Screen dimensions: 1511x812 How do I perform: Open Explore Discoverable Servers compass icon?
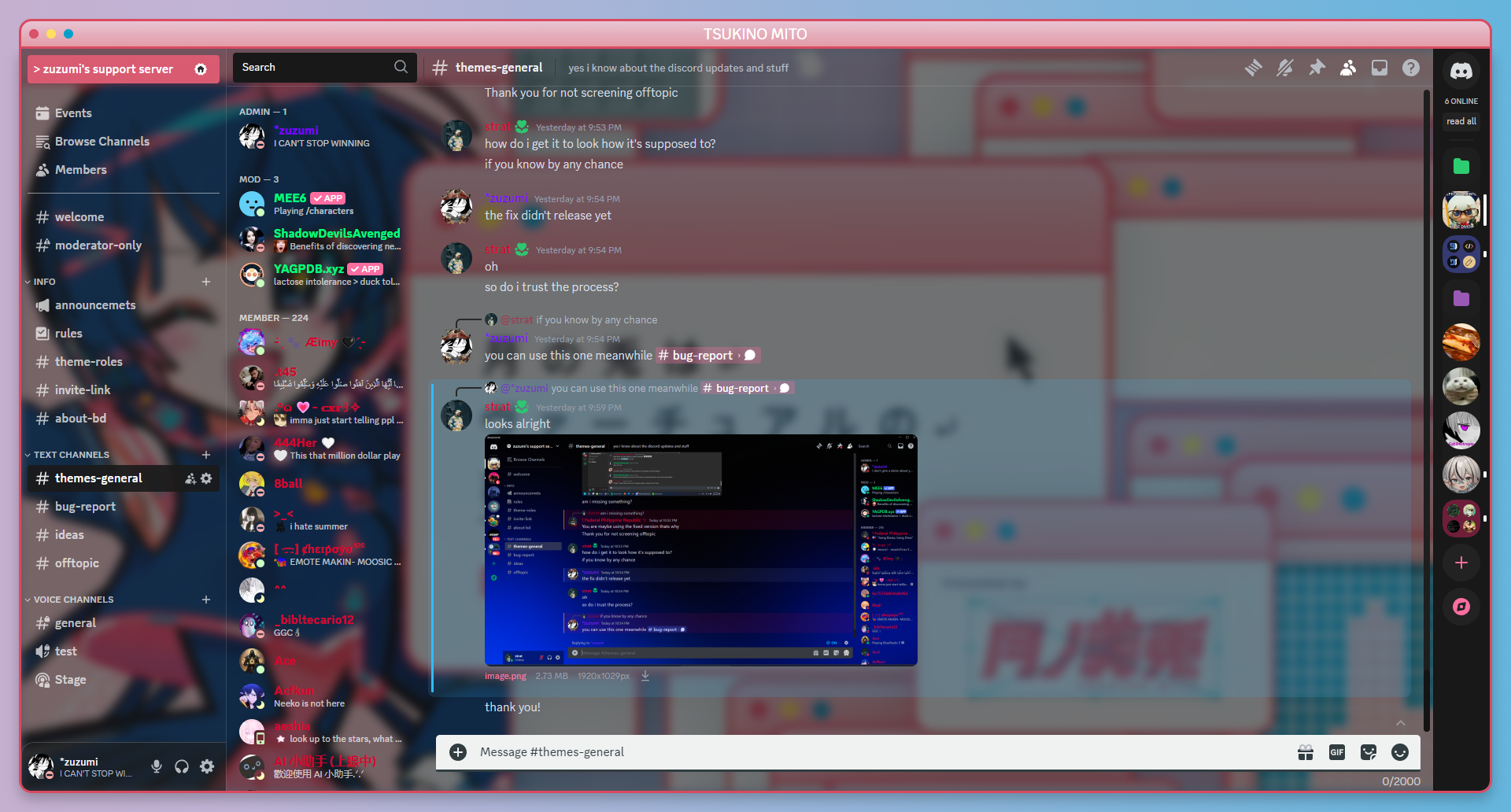point(1461,607)
